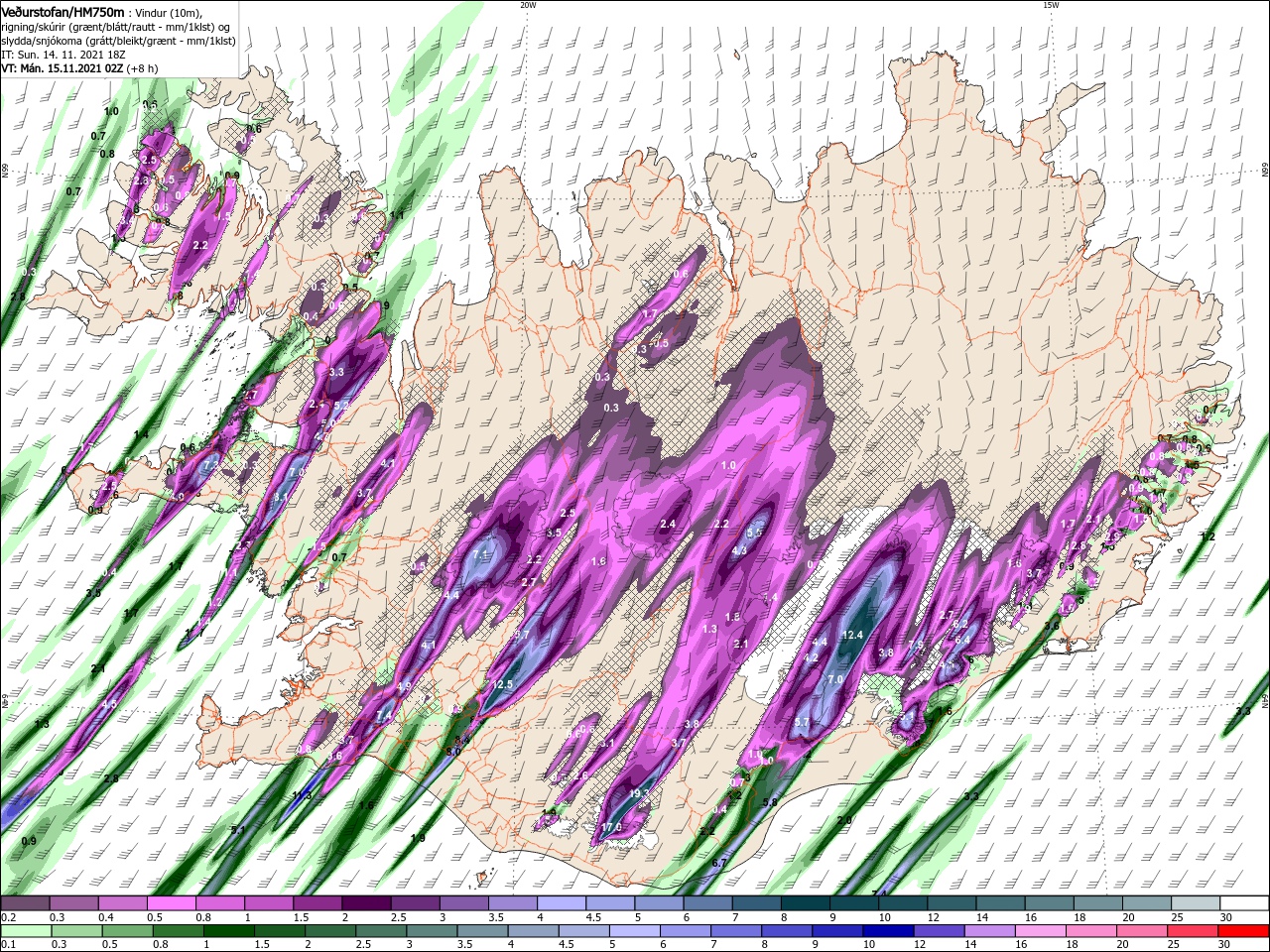
Task: Select the white swatch ending the top legend row
Action: 1245,903
